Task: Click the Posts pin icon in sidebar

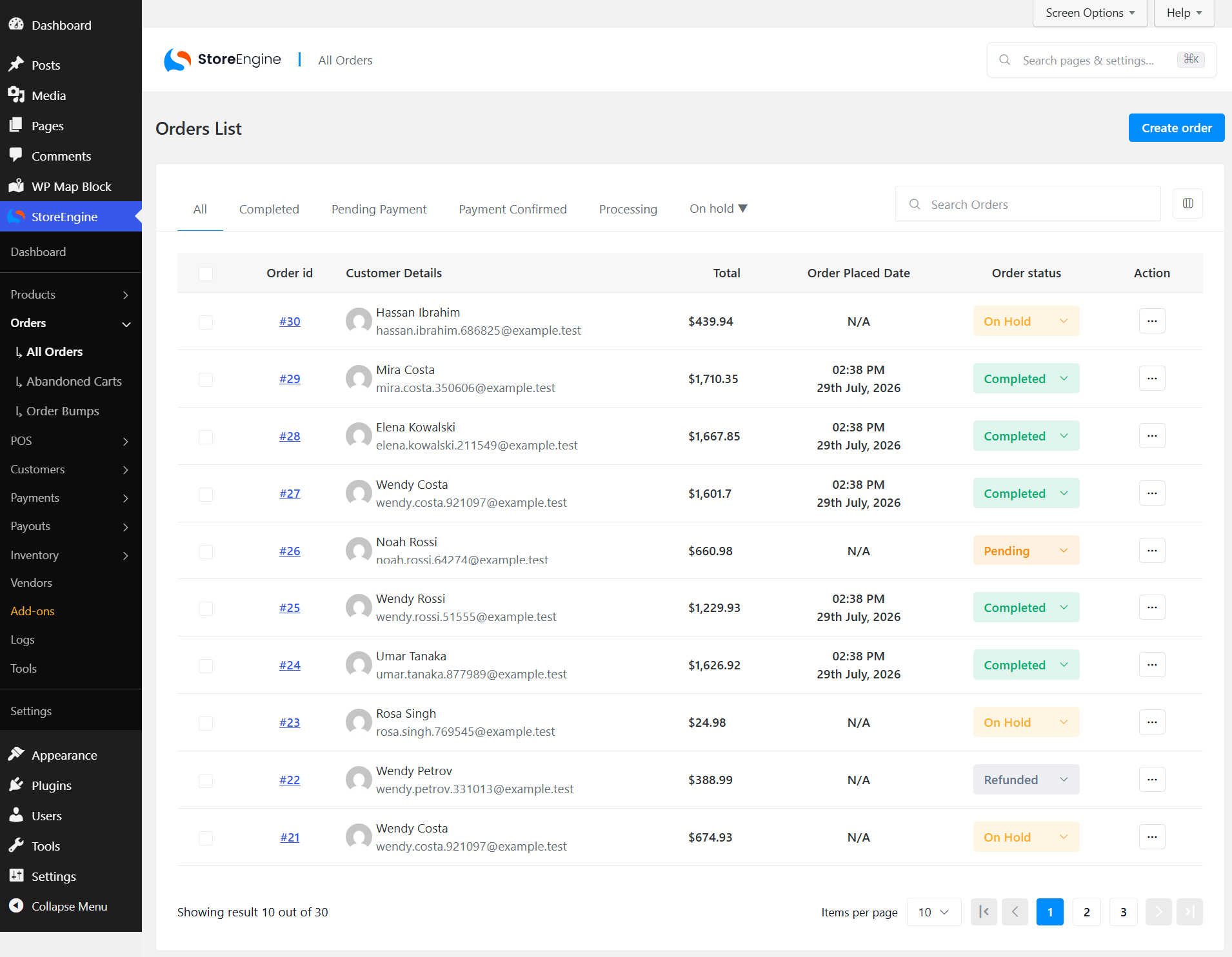Action: pyautogui.click(x=16, y=64)
